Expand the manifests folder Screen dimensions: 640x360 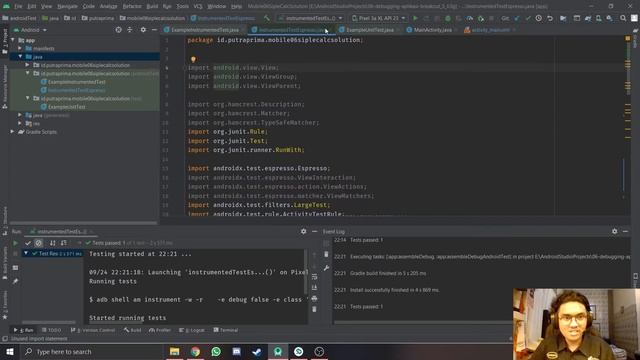click(20, 48)
